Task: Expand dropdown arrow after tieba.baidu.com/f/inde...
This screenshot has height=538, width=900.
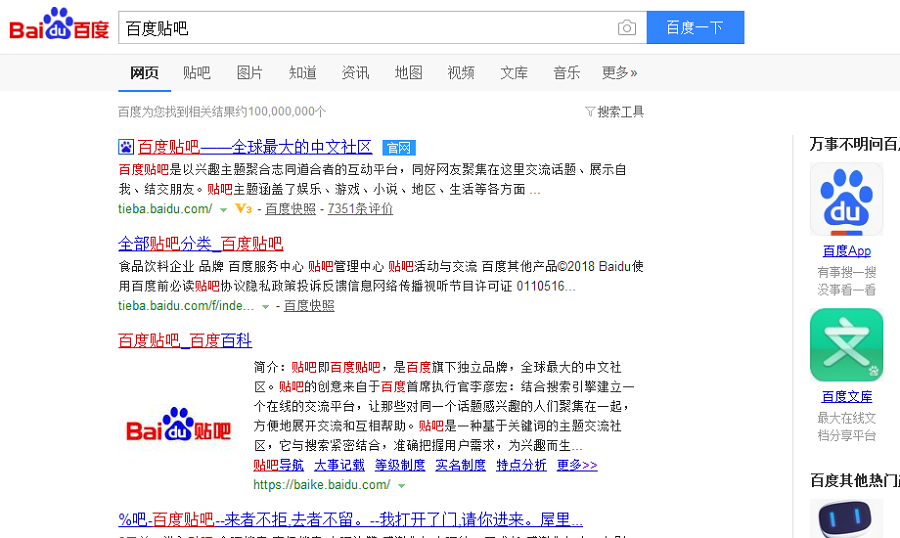Action: coord(265,307)
